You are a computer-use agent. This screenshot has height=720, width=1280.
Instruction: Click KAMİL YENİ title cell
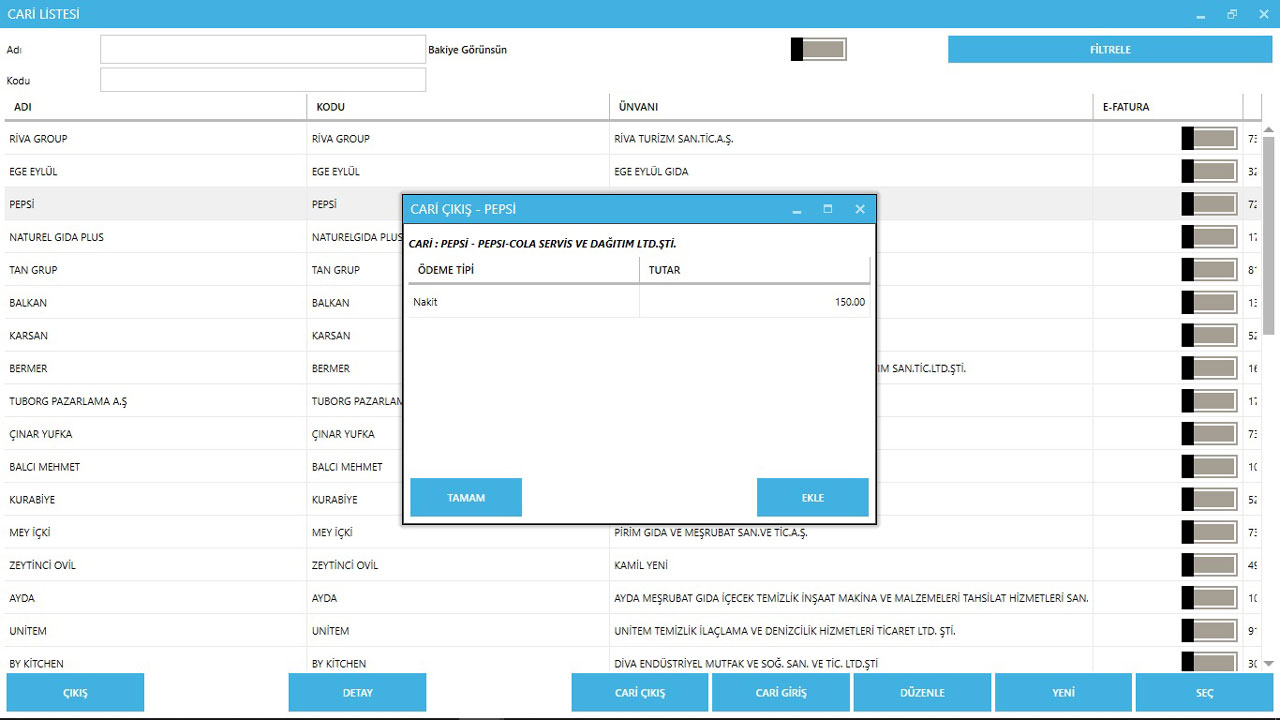tap(851, 565)
